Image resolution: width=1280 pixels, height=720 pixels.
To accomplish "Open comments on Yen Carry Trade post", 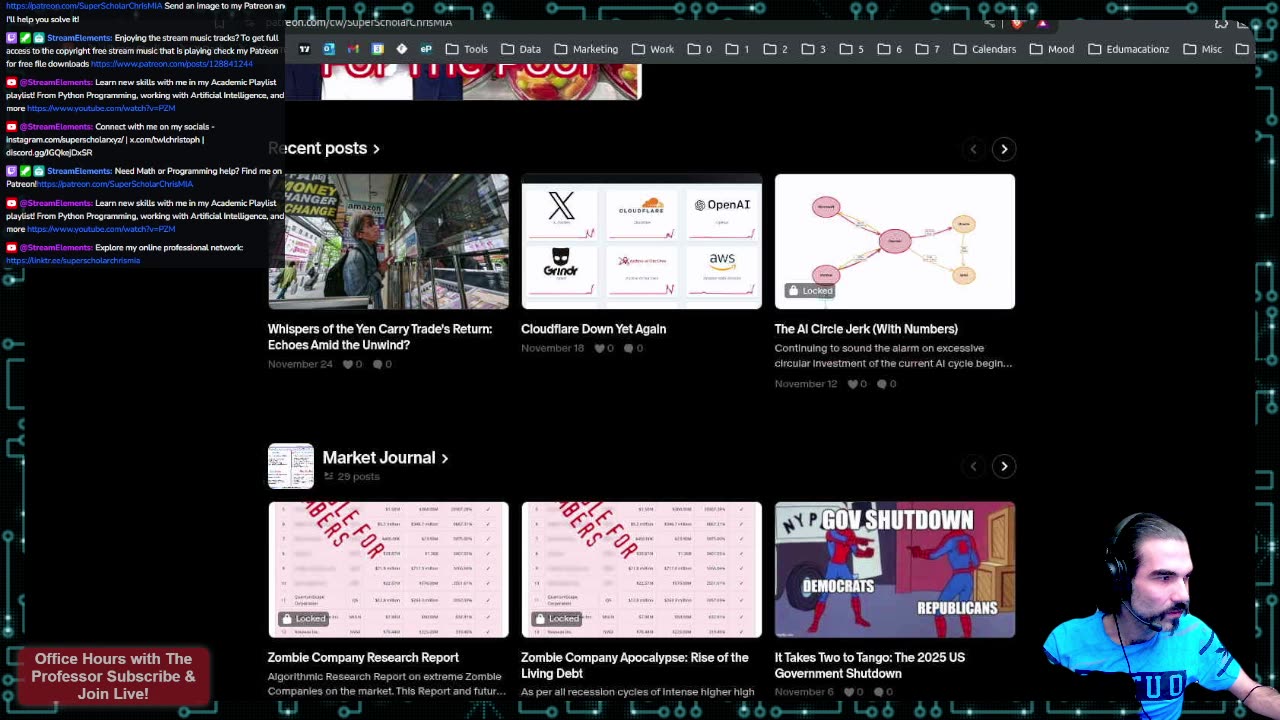I will pos(382,364).
